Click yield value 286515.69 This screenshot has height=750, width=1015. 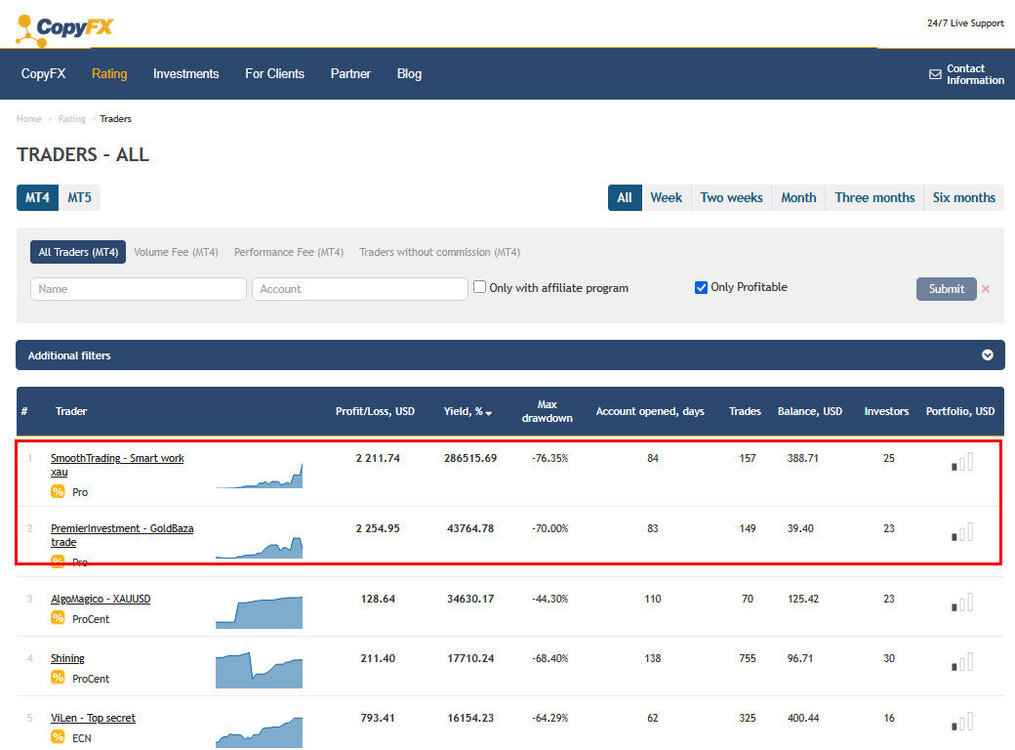(470, 458)
